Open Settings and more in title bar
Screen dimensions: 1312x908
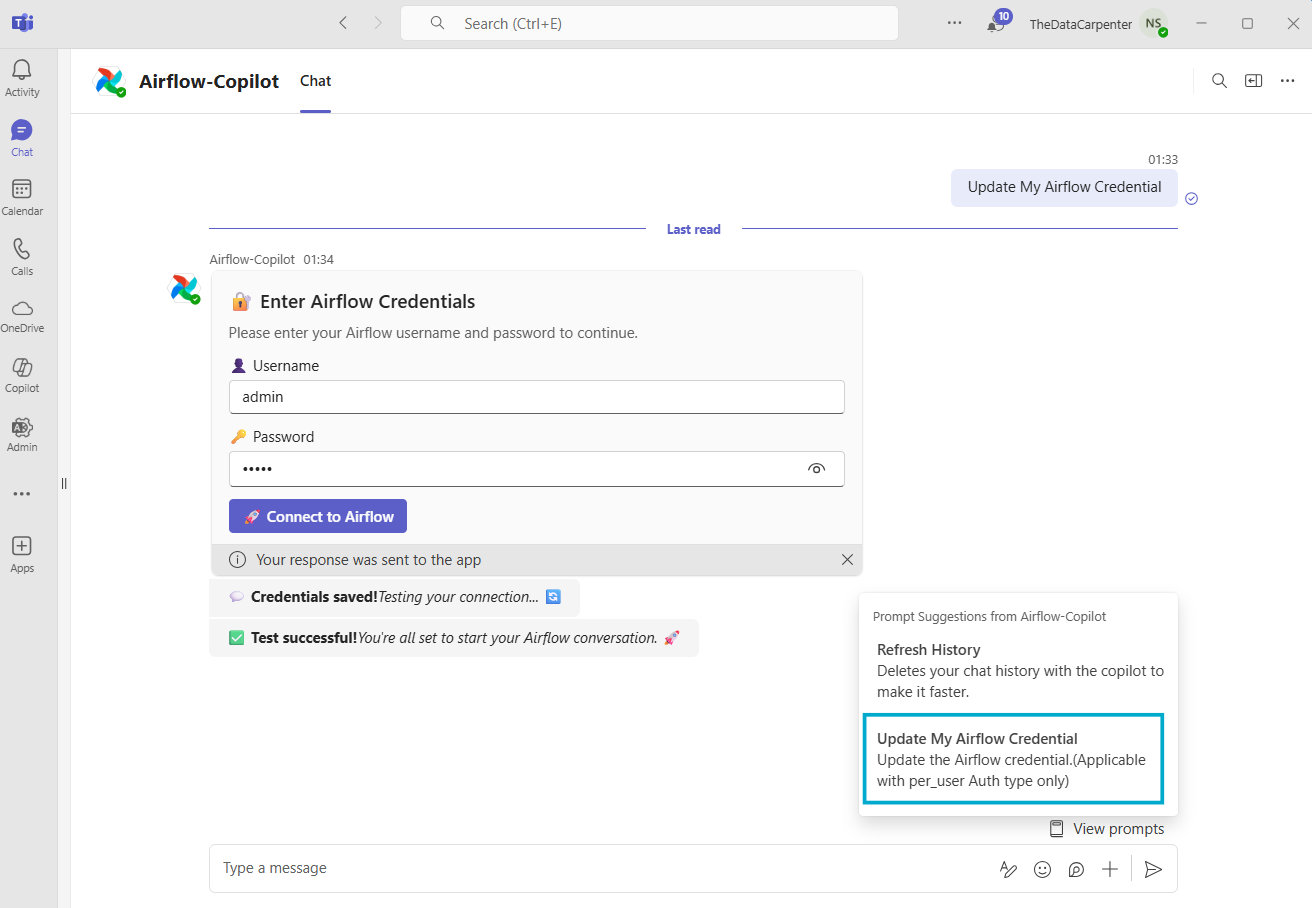[955, 23]
